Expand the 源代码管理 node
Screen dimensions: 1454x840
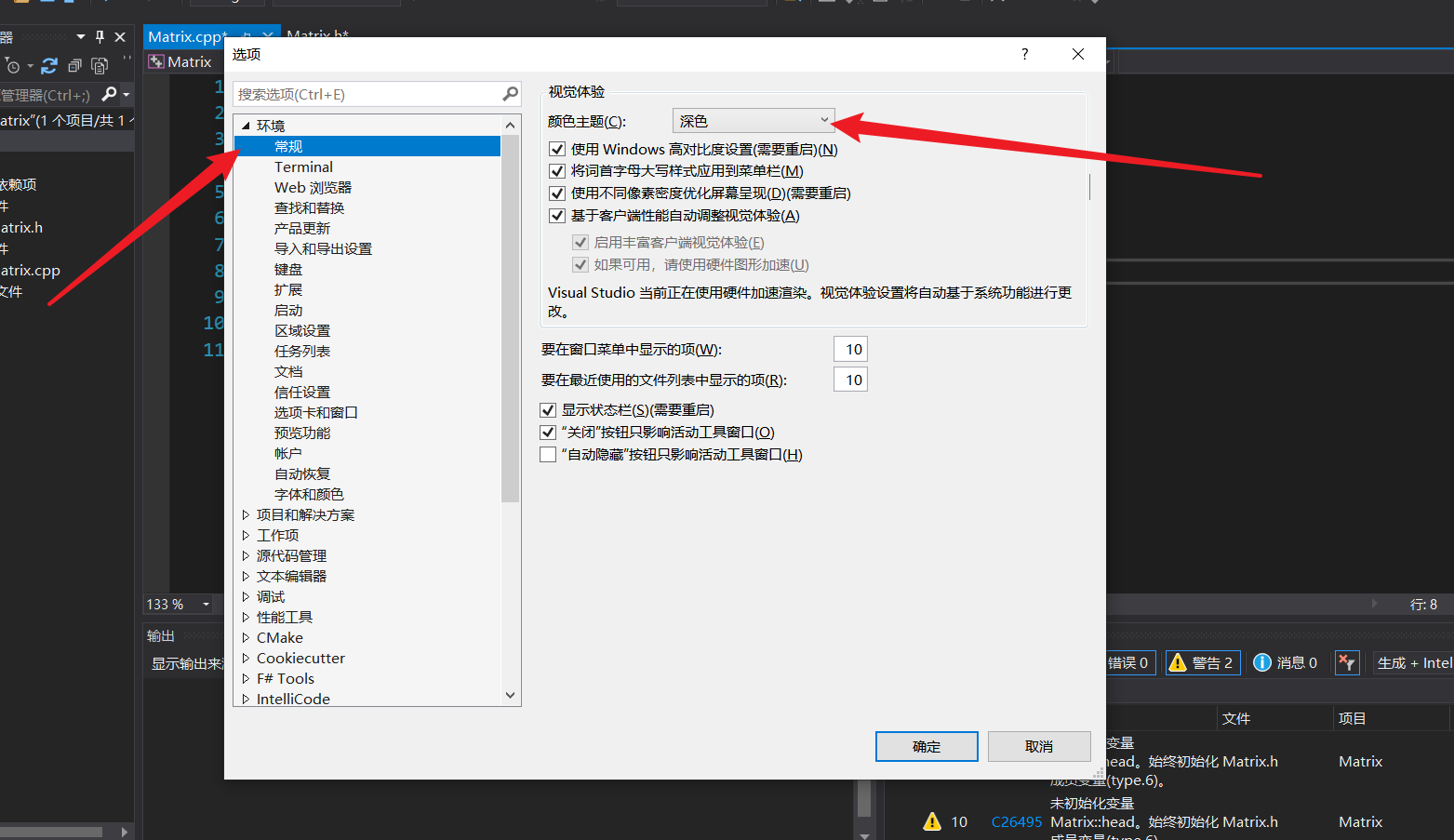246,555
